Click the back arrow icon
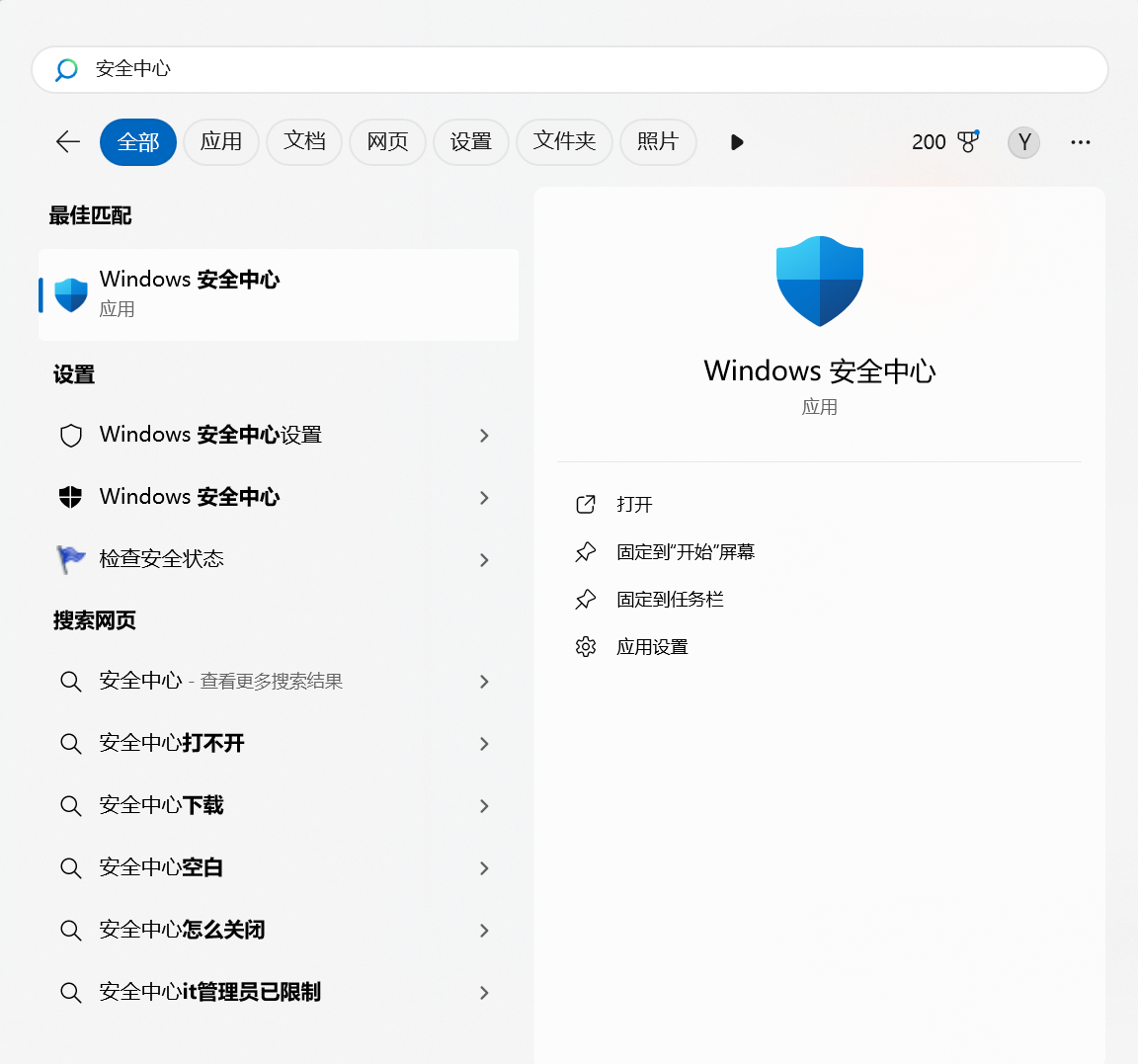The image size is (1138, 1064). tap(68, 141)
